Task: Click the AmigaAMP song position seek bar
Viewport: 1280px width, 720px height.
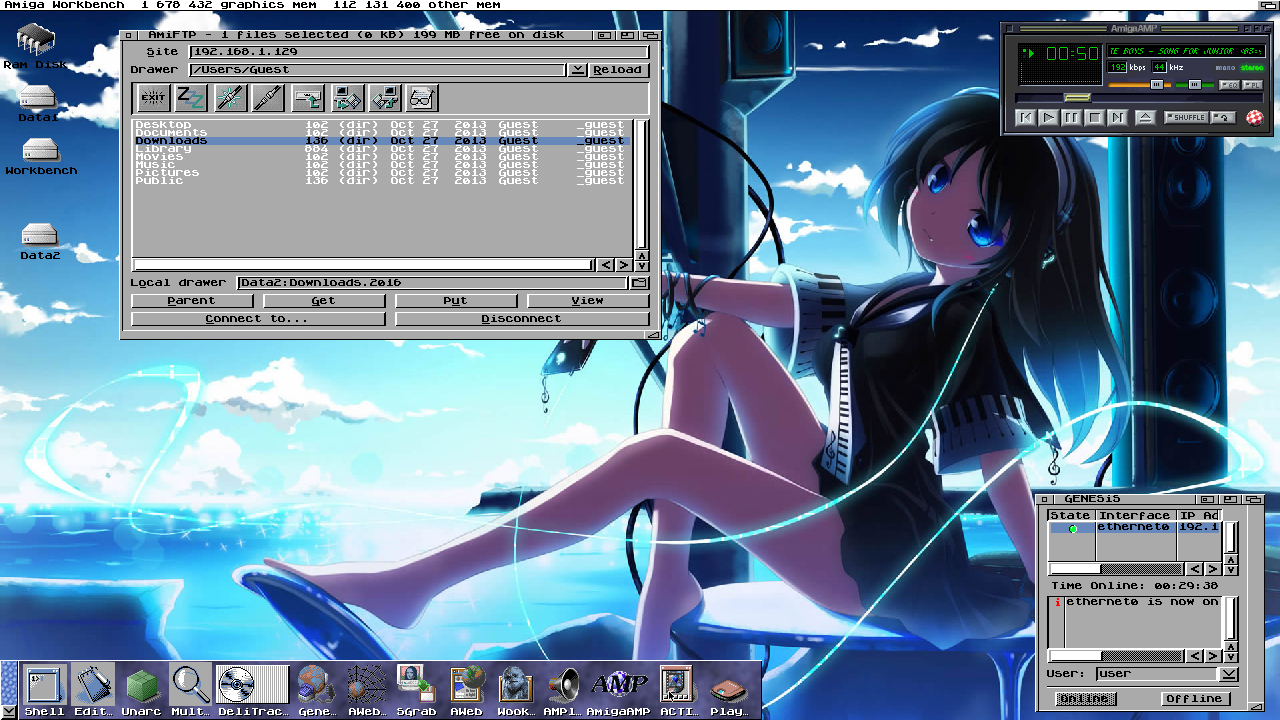Action: pyautogui.click(x=1139, y=97)
